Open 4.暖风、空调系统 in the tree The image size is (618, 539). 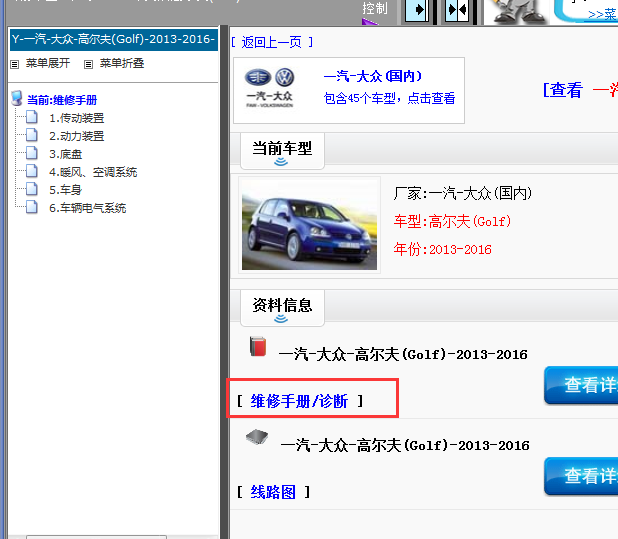click(x=93, y=172)
